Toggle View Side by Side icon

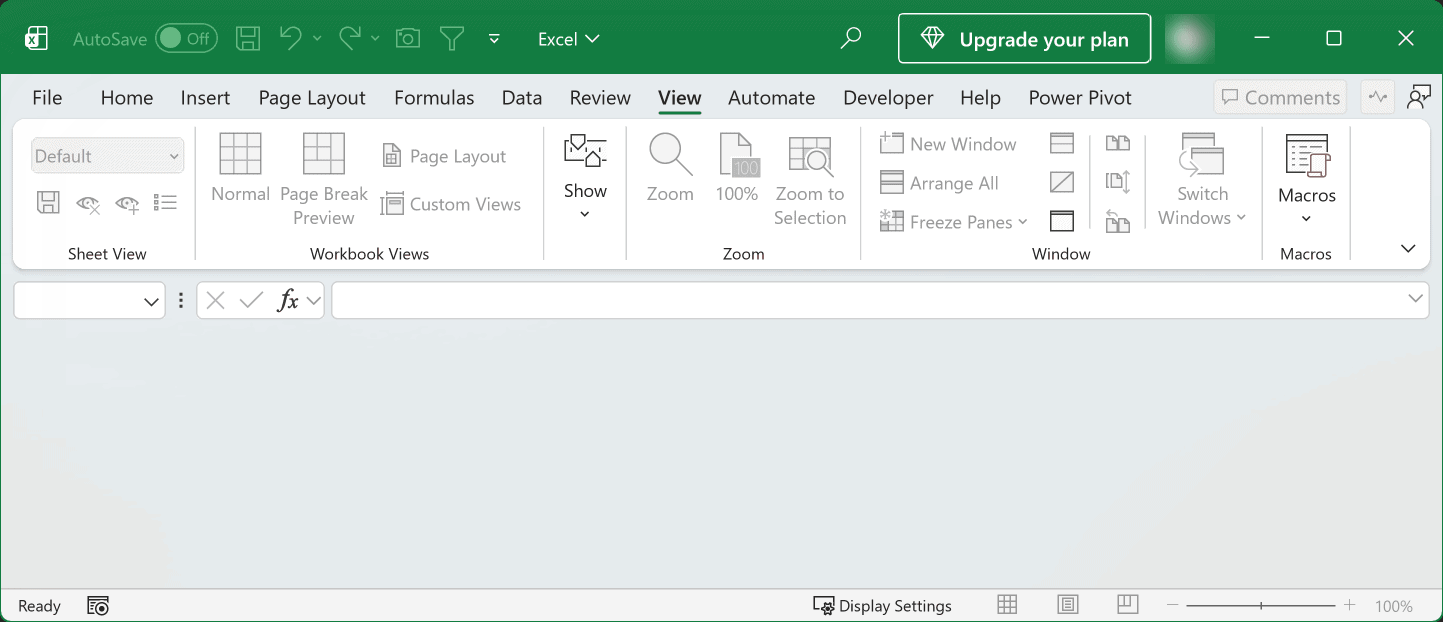1118,144
